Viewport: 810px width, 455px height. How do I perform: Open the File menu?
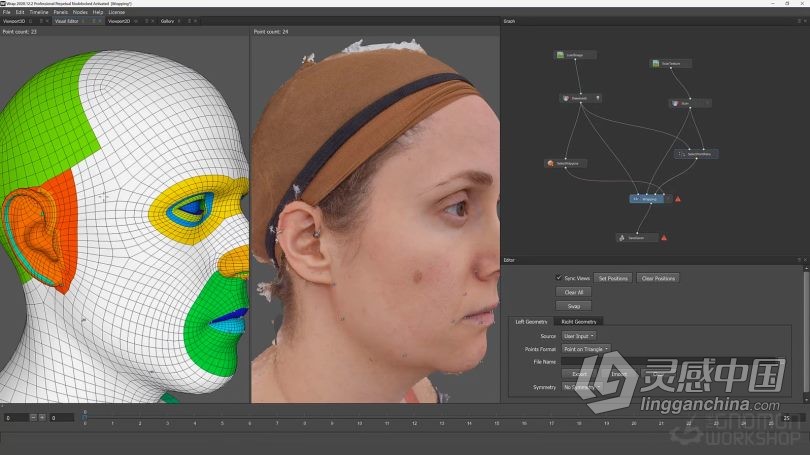7,12
